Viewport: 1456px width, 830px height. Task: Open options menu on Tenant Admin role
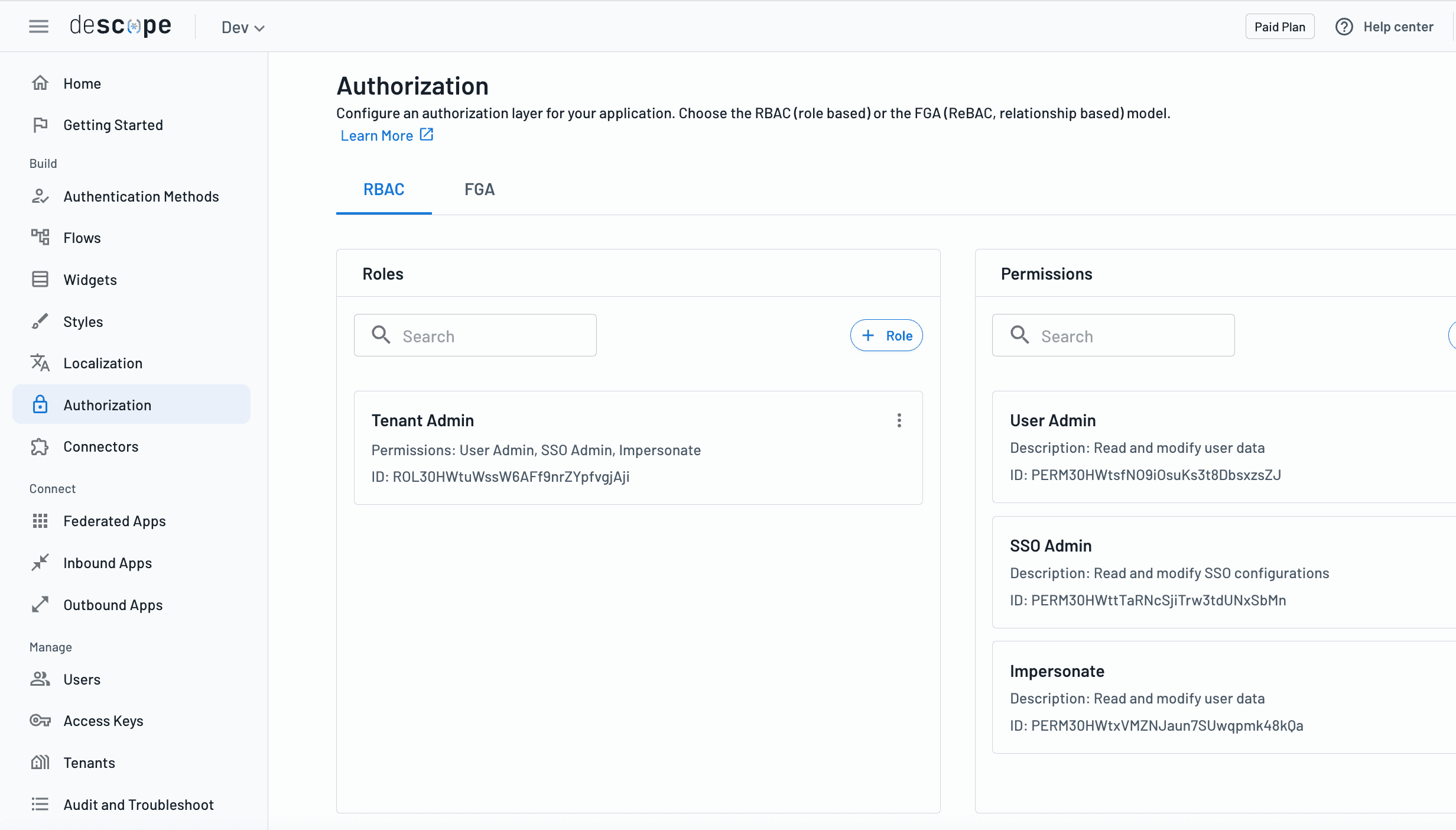[x=899, y=420]
